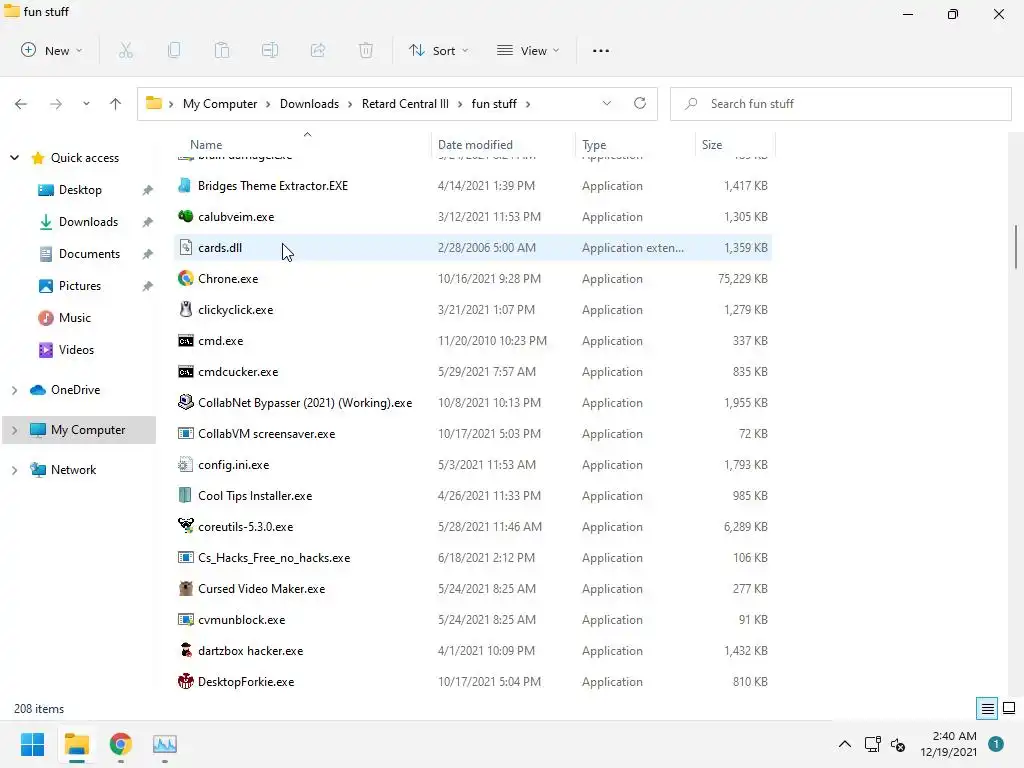Expand address bar history dropdown
Screen dimensions: 1024x768
click(607, 103)
